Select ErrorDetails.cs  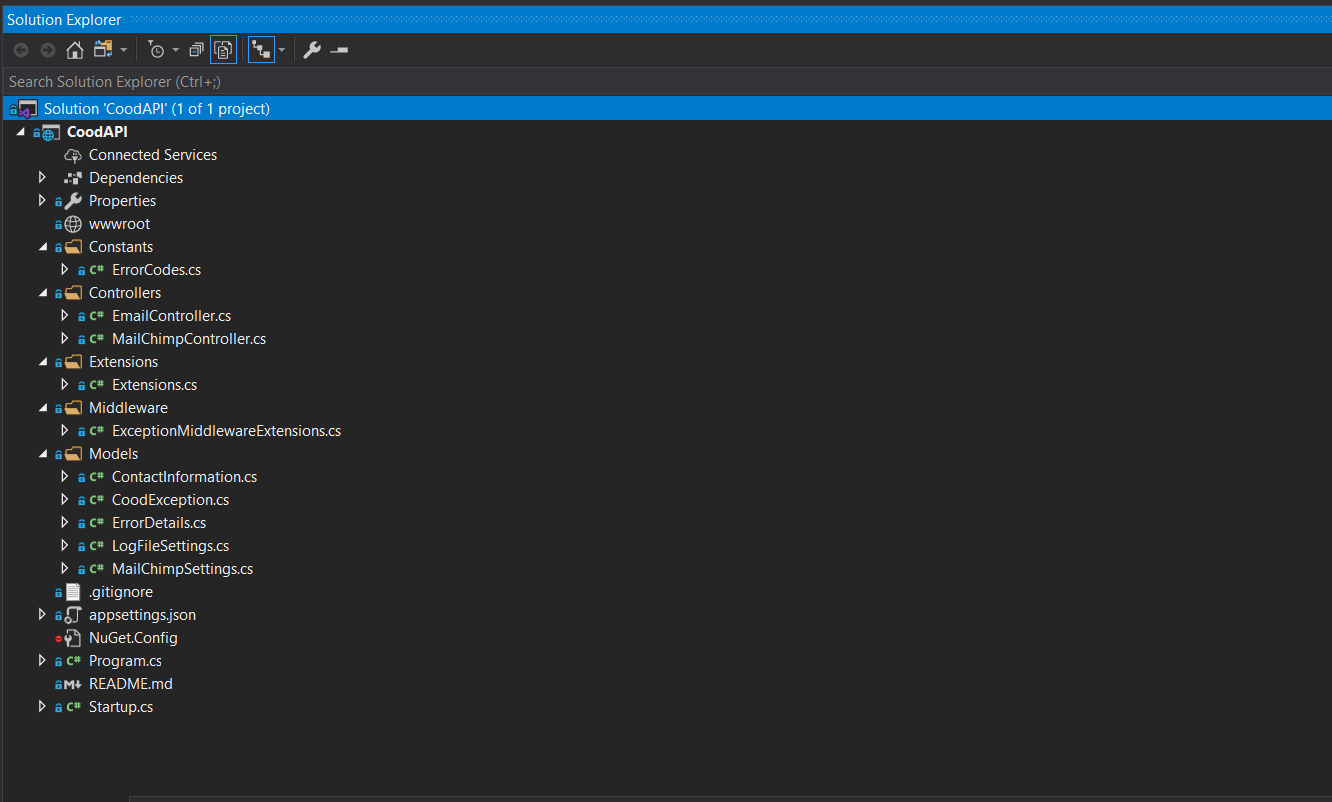pyautogui.click(x=159, y=523)
